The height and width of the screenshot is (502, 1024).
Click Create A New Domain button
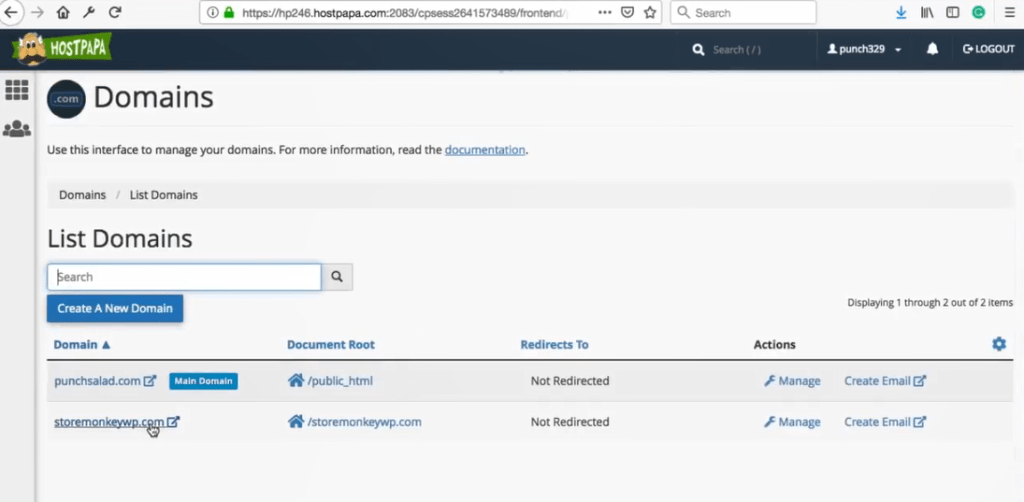click(x=115, y=308)
